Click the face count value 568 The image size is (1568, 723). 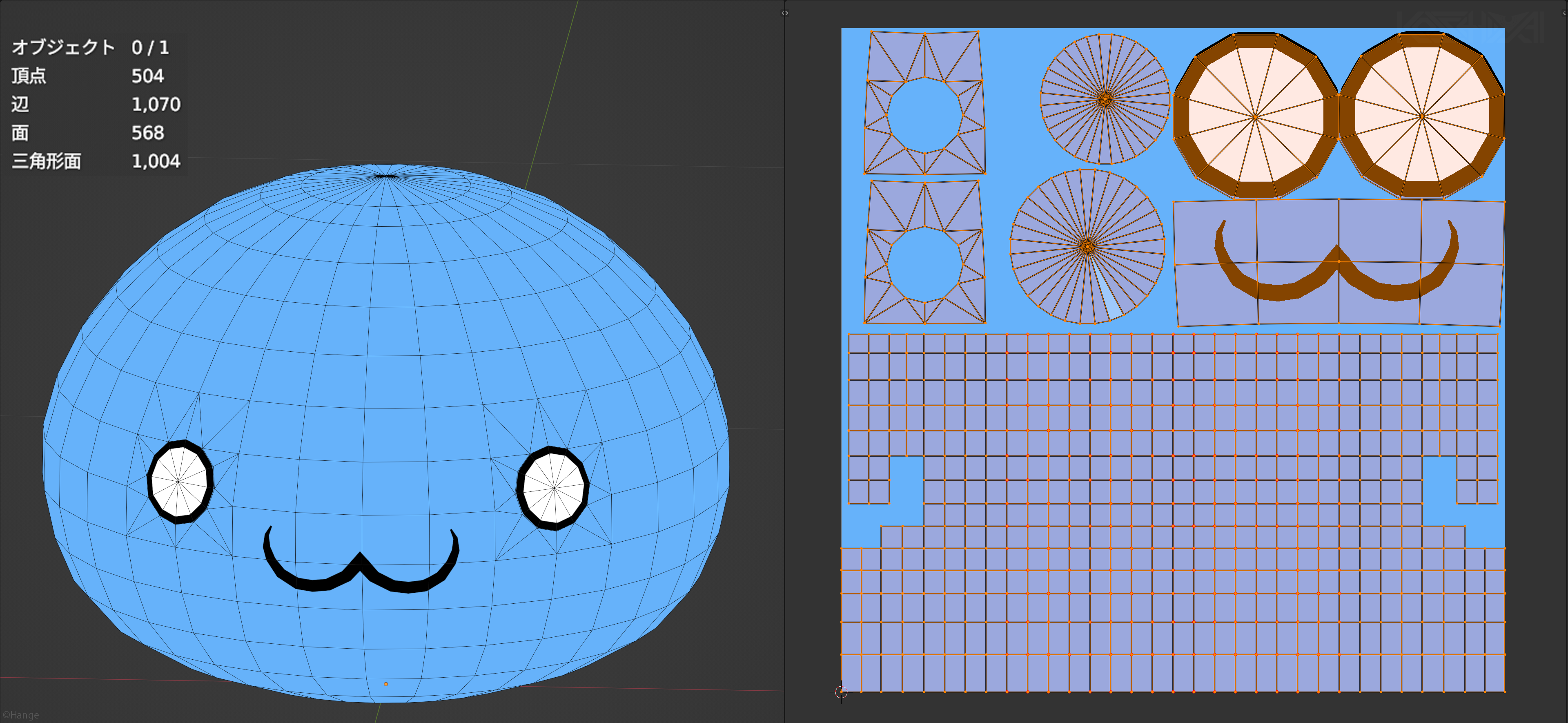tap(148, 133)
